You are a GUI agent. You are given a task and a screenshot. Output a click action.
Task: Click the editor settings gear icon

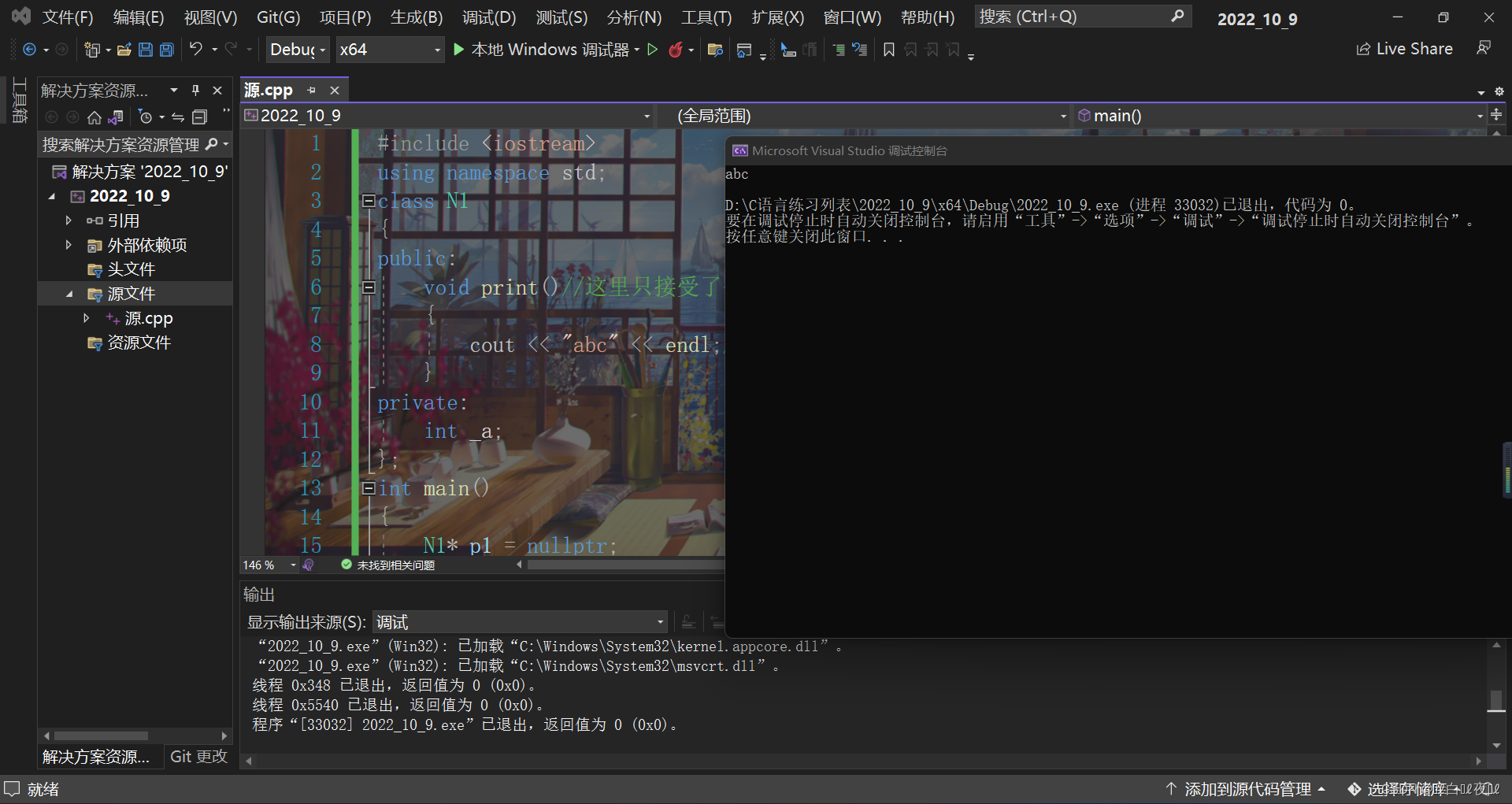1499,92
